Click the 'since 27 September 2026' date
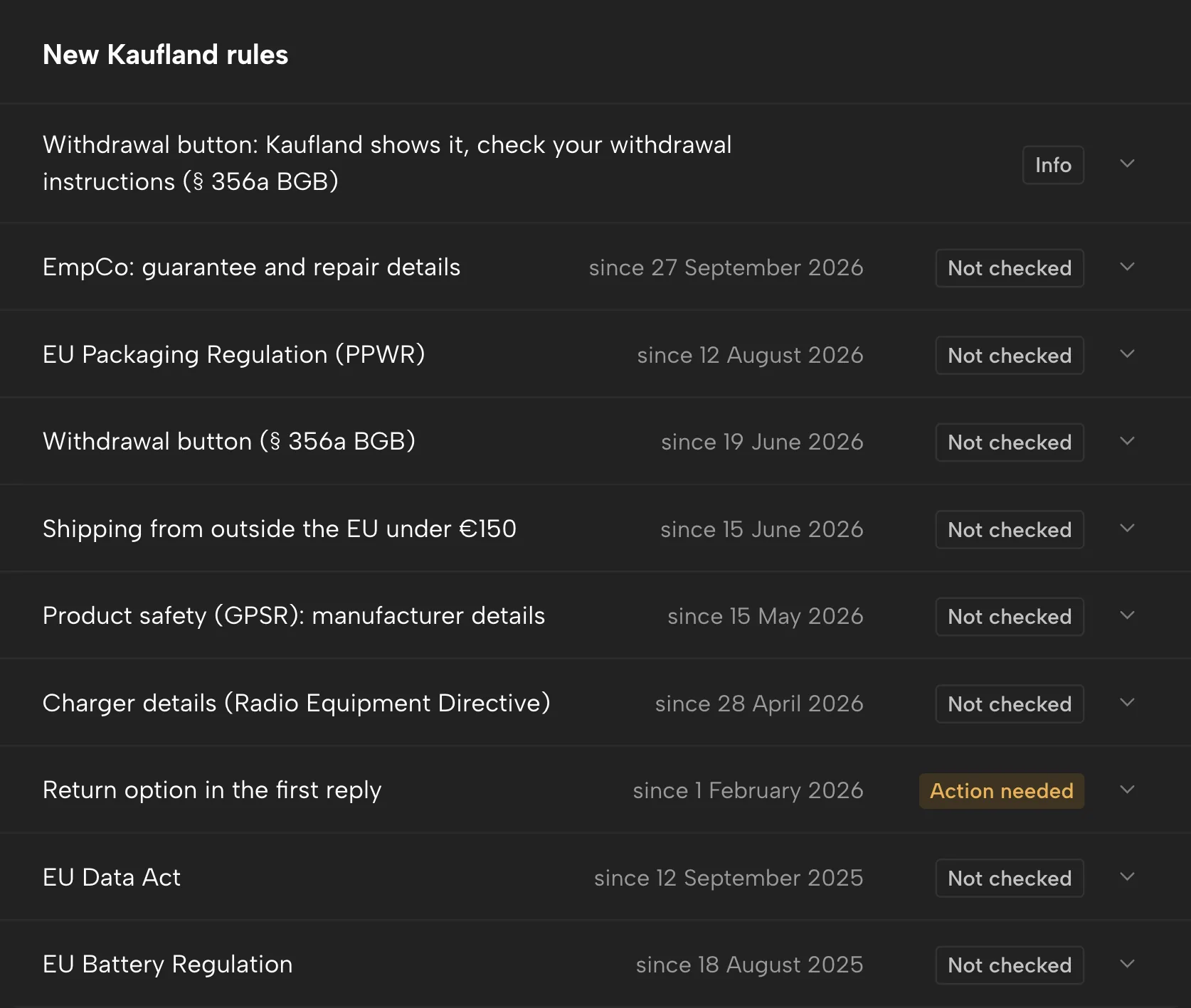This screenshot has width=1191, height=1008. click(726, 267)
